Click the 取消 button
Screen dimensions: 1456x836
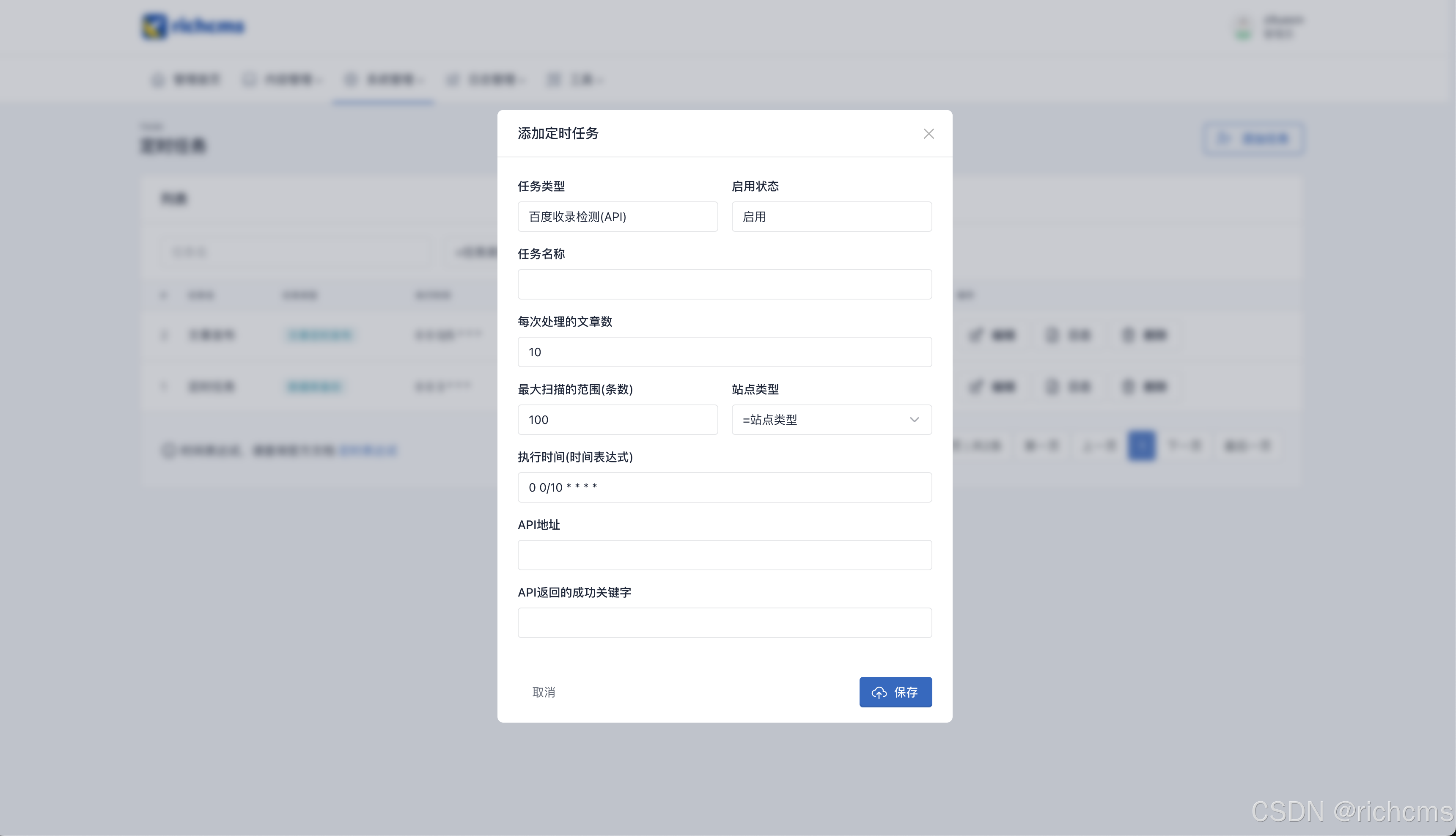tap(543, 692)
